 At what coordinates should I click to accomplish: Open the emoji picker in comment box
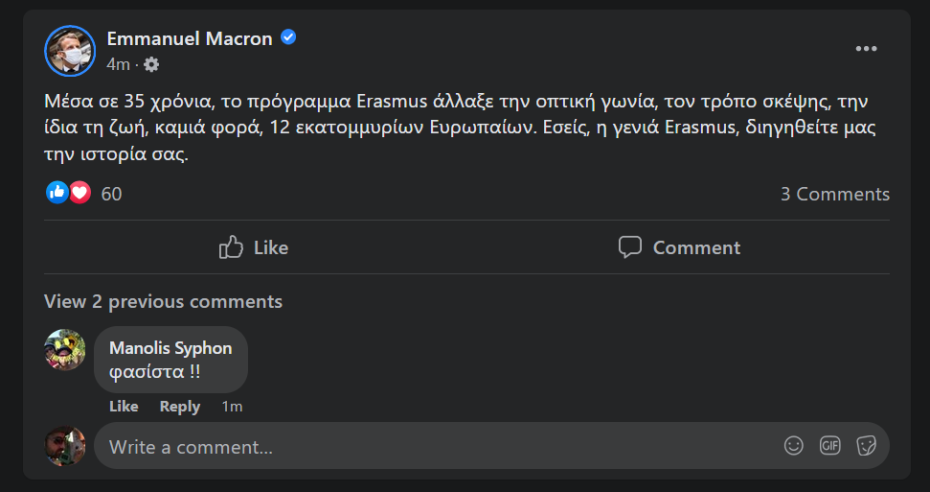[x=794, y=446]
